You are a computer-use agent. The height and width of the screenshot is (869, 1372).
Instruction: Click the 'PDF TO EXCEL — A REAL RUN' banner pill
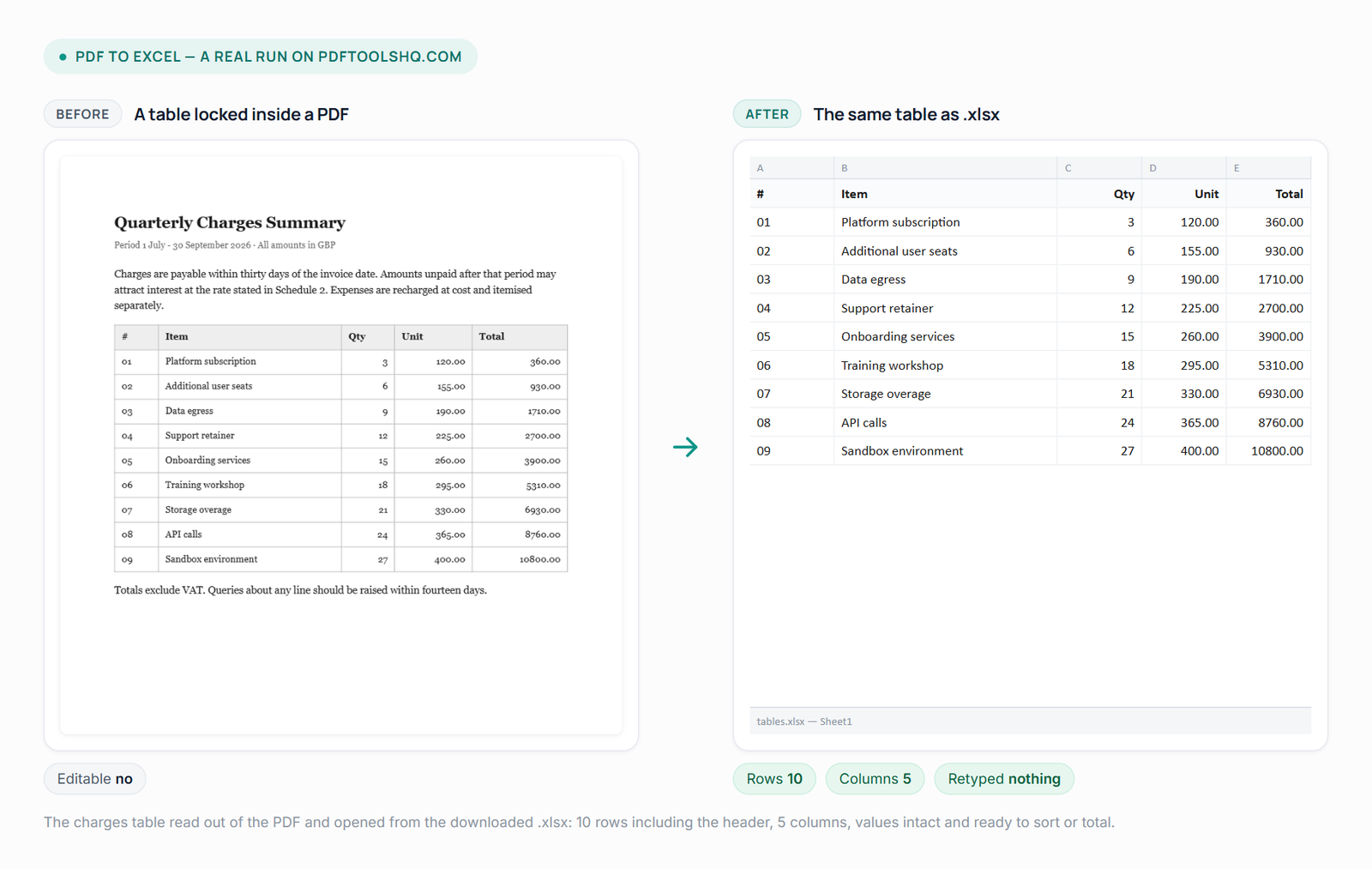click(x=261, y=57)
